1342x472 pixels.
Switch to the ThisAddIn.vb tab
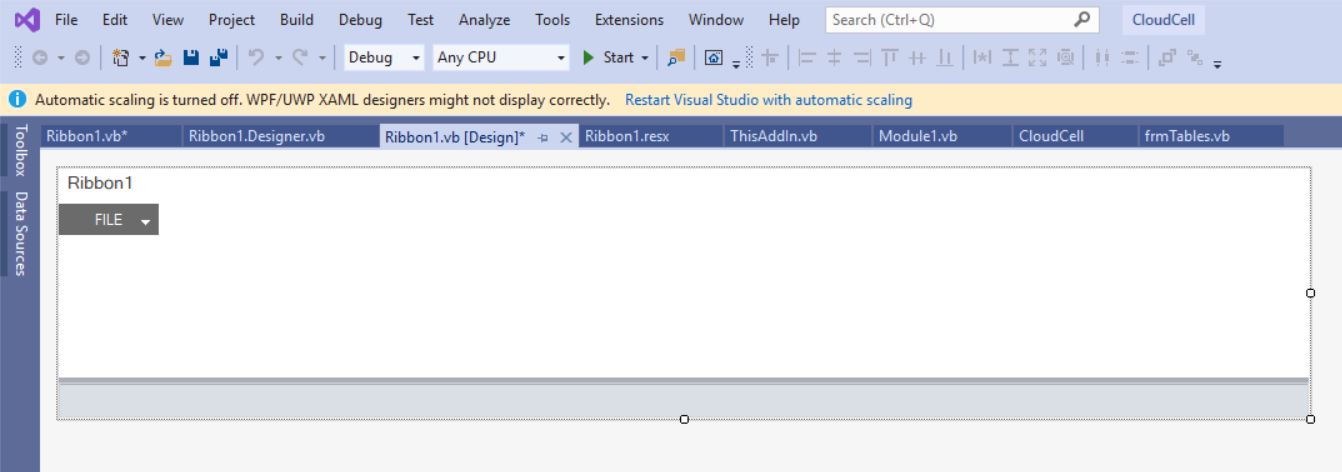tap(773, 136)
